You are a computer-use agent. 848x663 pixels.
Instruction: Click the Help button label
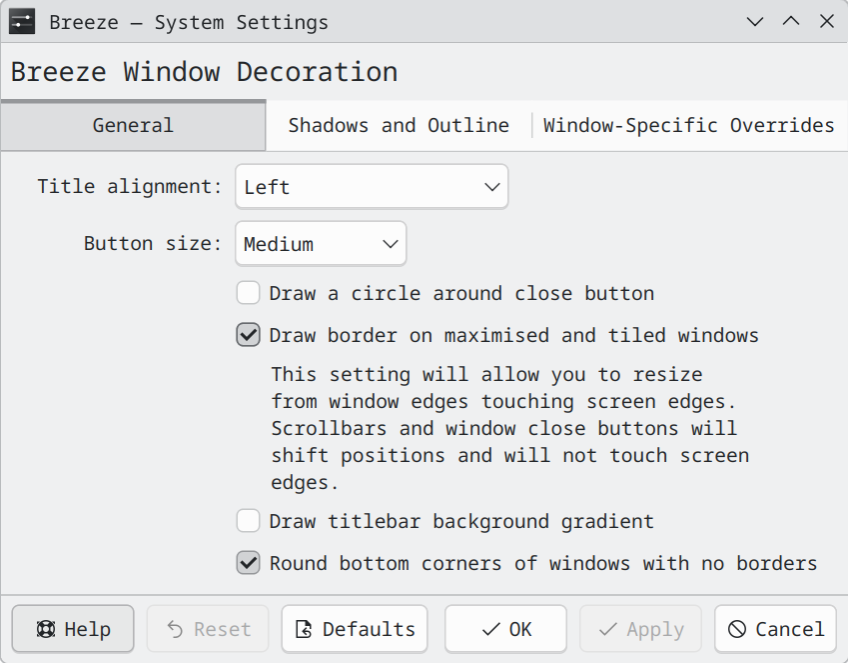[87, 629]
